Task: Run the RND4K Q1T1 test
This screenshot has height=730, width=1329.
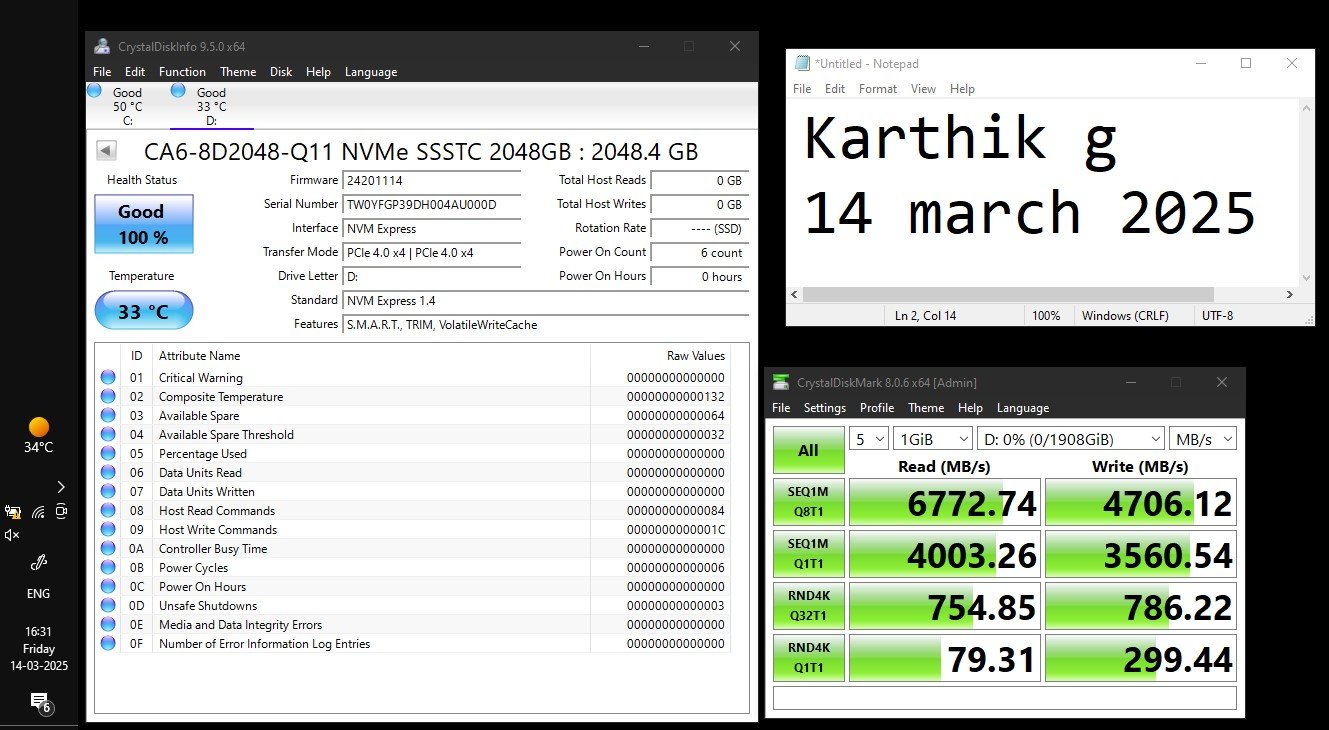Action: click(808, 658)
